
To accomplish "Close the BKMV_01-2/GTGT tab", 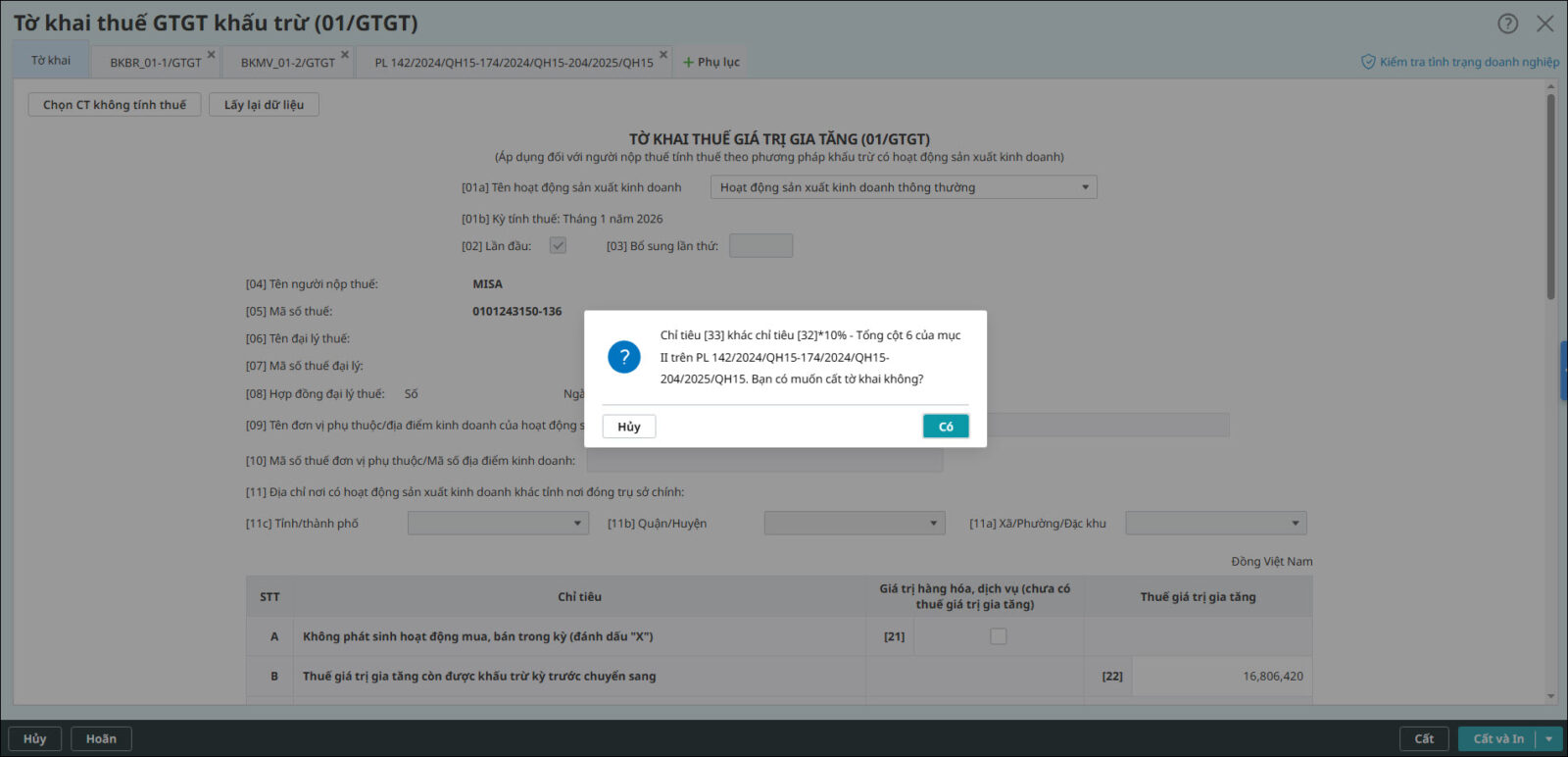I will 345,55.
